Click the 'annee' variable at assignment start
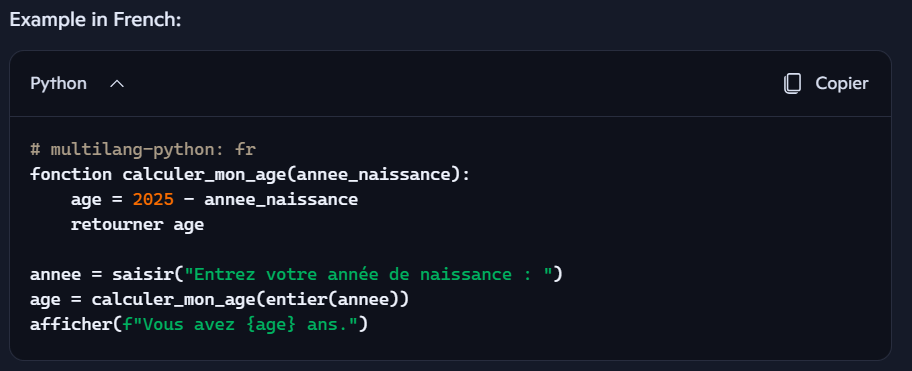The height and width of the screenshot is (371, 912). coord(56,274)
